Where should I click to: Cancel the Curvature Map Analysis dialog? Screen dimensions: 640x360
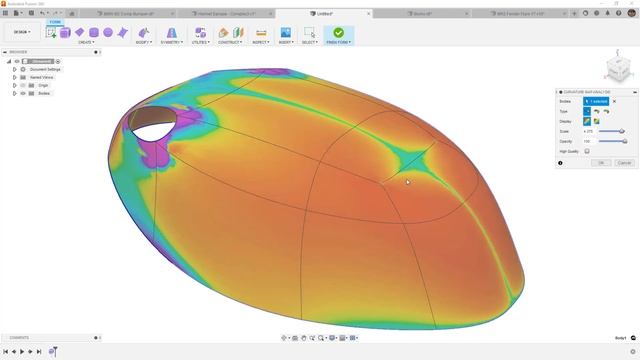click(x=624, y=163)
